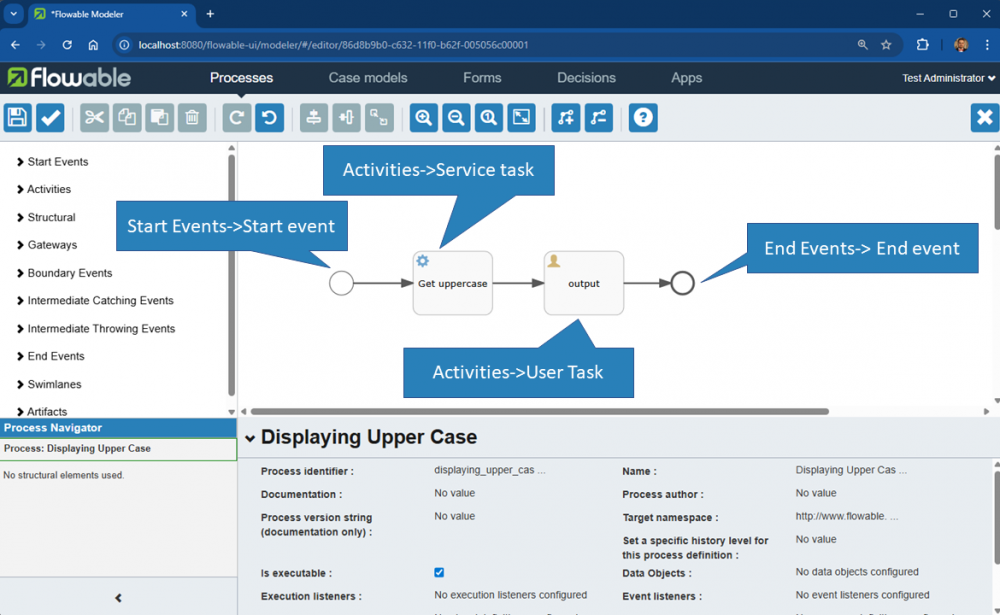Switch to the Decisions tab
This screenshot has width=1000, height=615.
pos(586,78)
